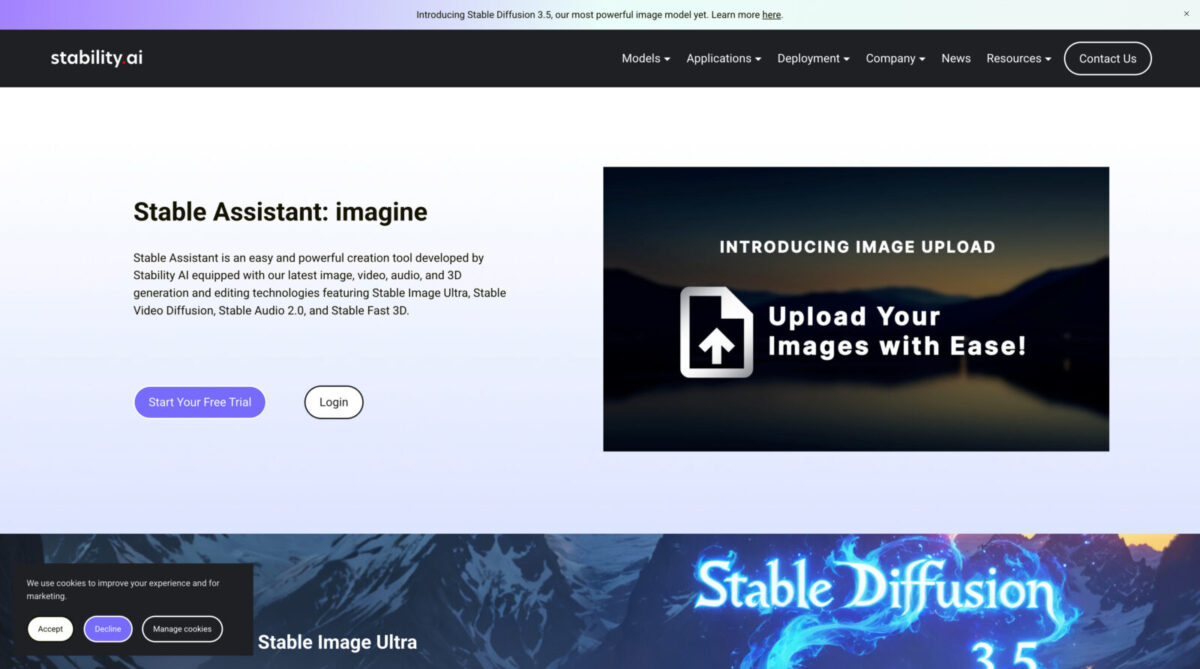Click the Stable Image Ultra heading
Image resolution: width=1200 pixels, height=669 pixels.
click(x=337, y=641)
